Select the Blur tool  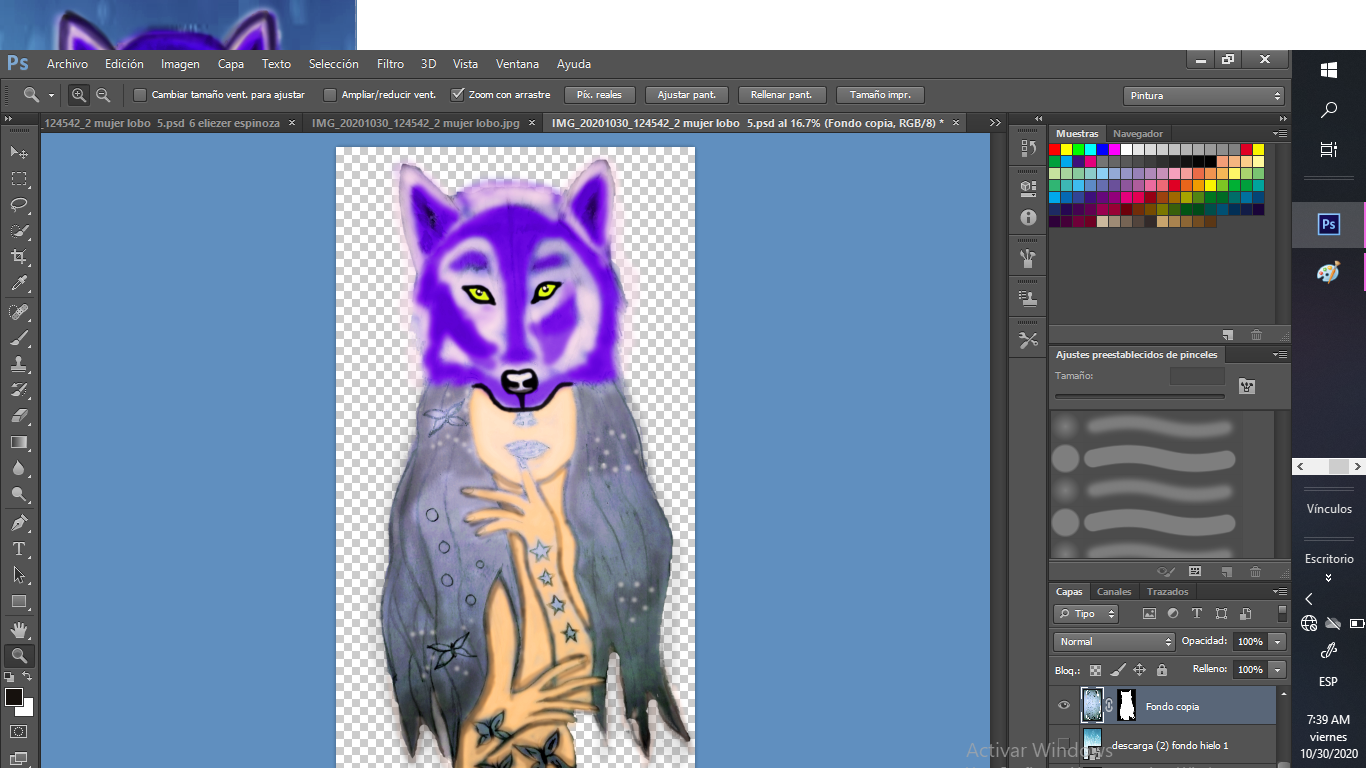tap(19, 468)
